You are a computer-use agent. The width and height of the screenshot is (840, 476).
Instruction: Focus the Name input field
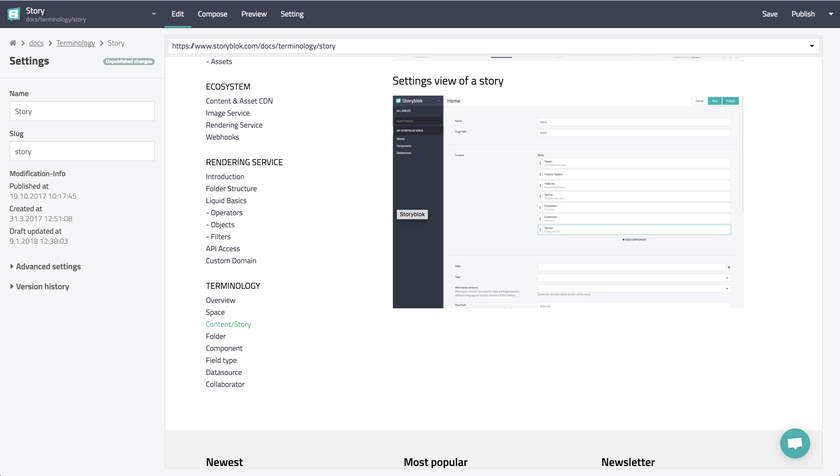pos(82,111)
